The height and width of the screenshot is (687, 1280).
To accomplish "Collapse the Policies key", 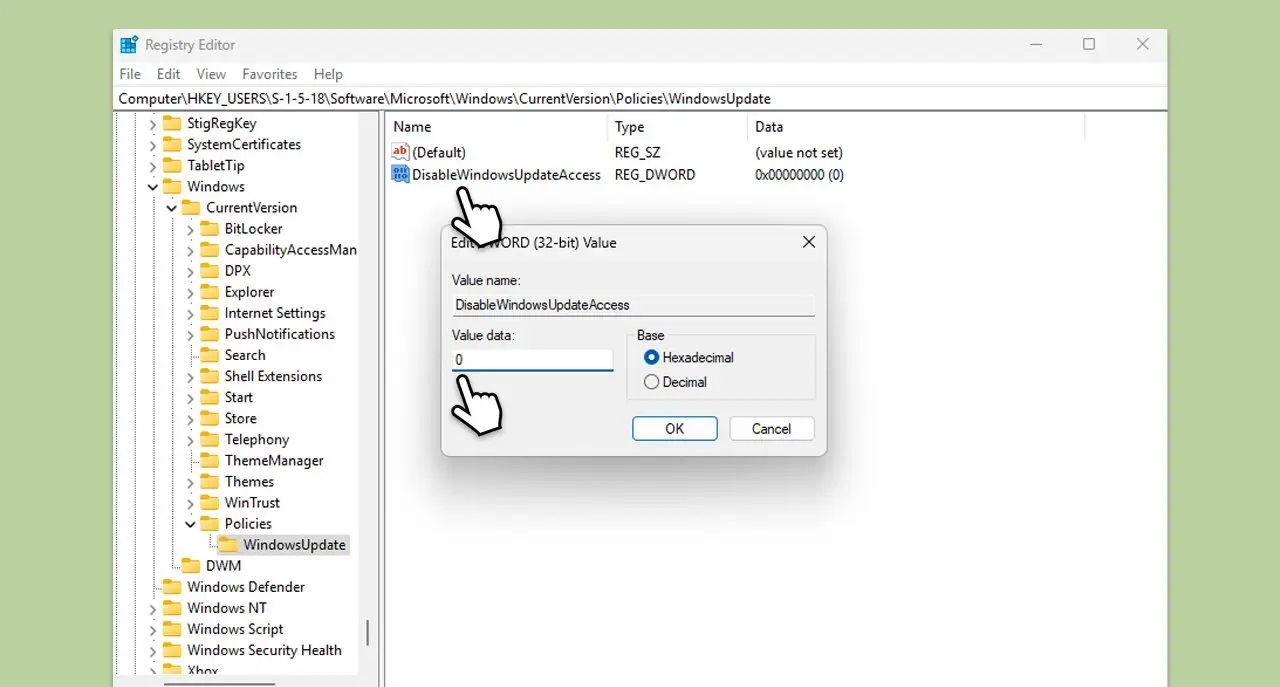I will pyautogui.click(x=190, y=523).
